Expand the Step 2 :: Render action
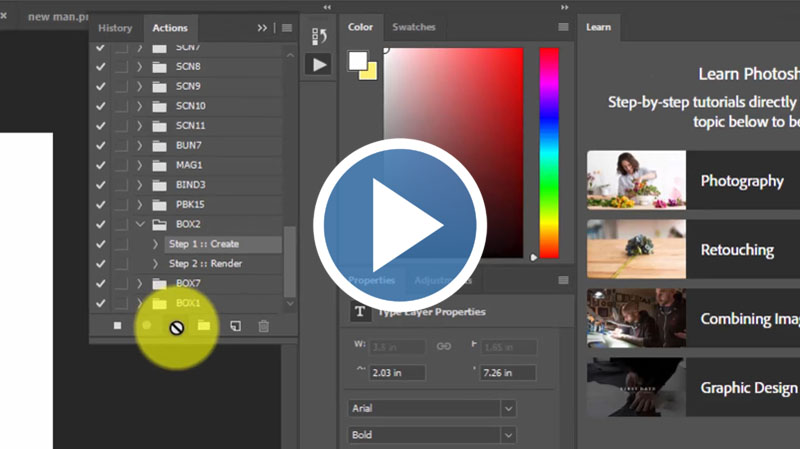The image size is (800, 449). (x=155, y=264)
